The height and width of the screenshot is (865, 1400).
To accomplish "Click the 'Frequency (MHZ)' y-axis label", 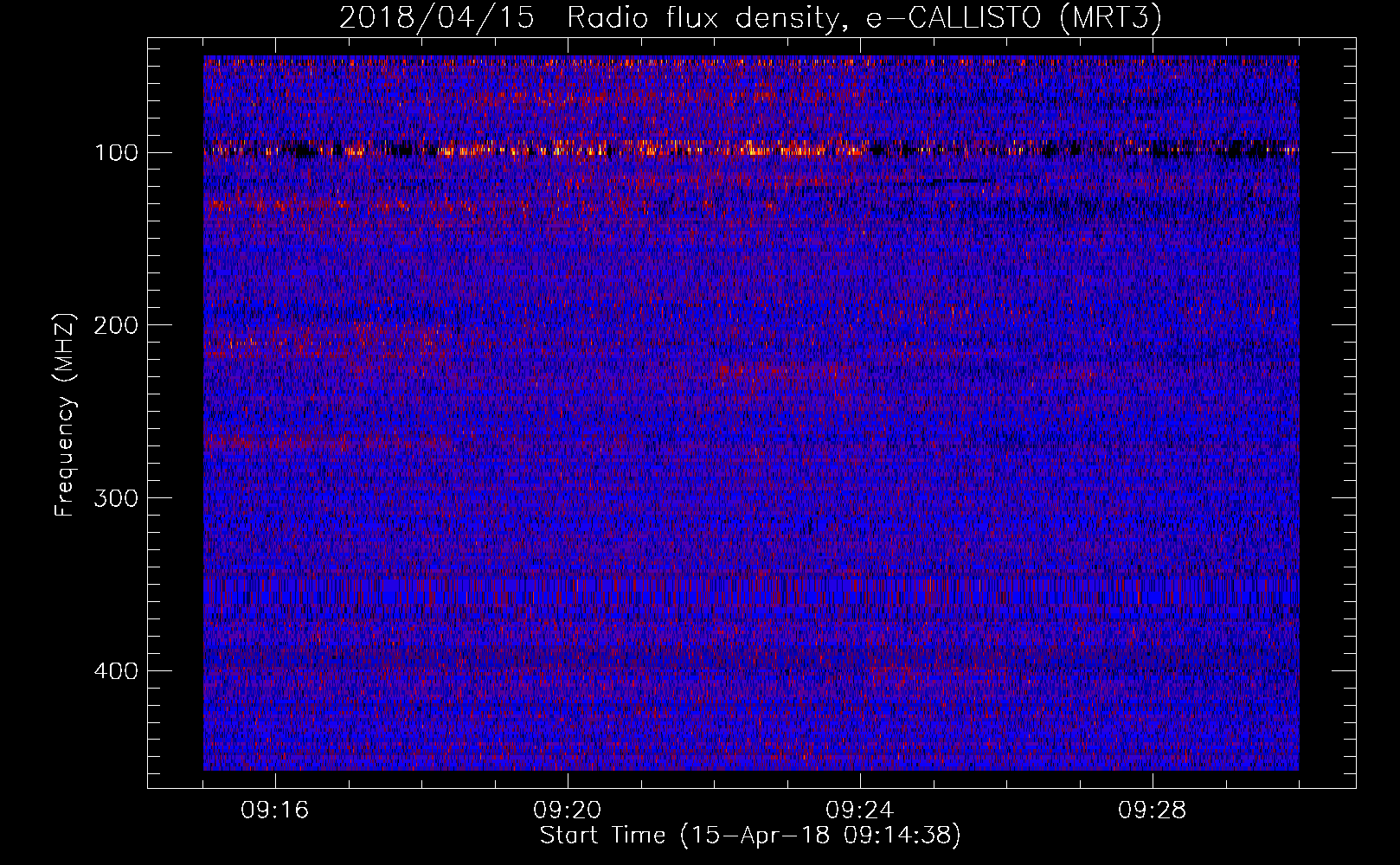I will click(x=65, y=414).
